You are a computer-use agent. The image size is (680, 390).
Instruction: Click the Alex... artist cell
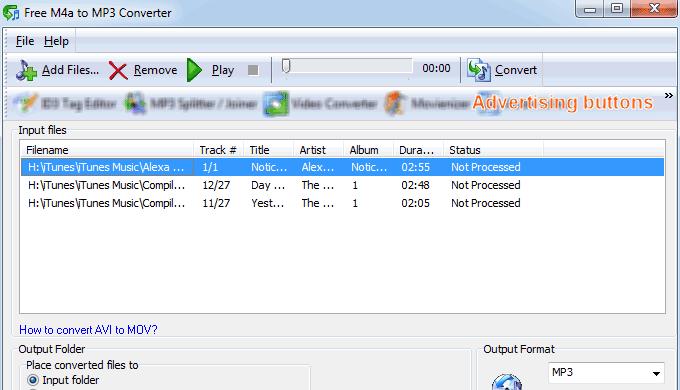[x=318, y=167]
